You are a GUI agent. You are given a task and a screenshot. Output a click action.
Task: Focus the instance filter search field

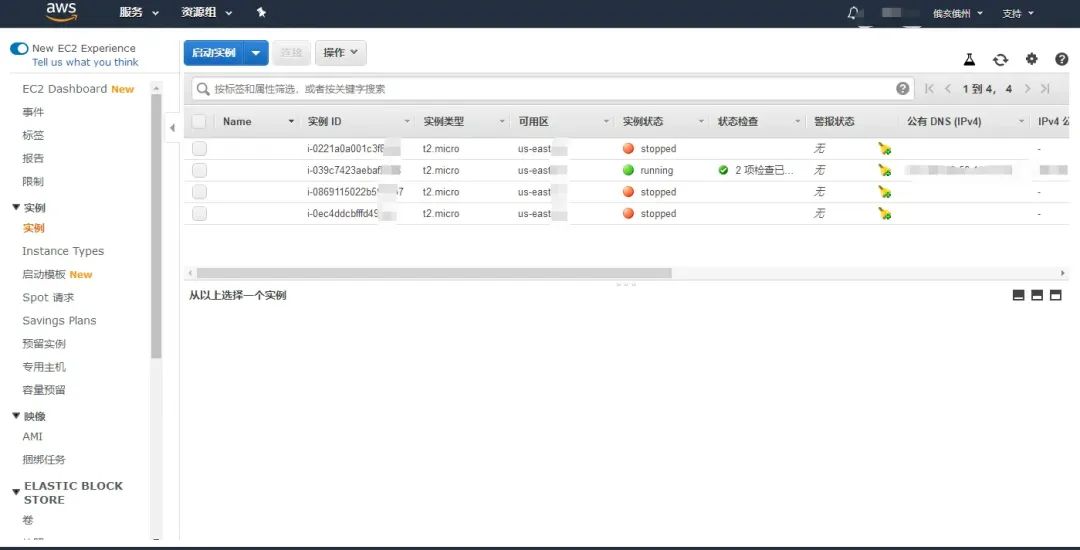(552, 88)
